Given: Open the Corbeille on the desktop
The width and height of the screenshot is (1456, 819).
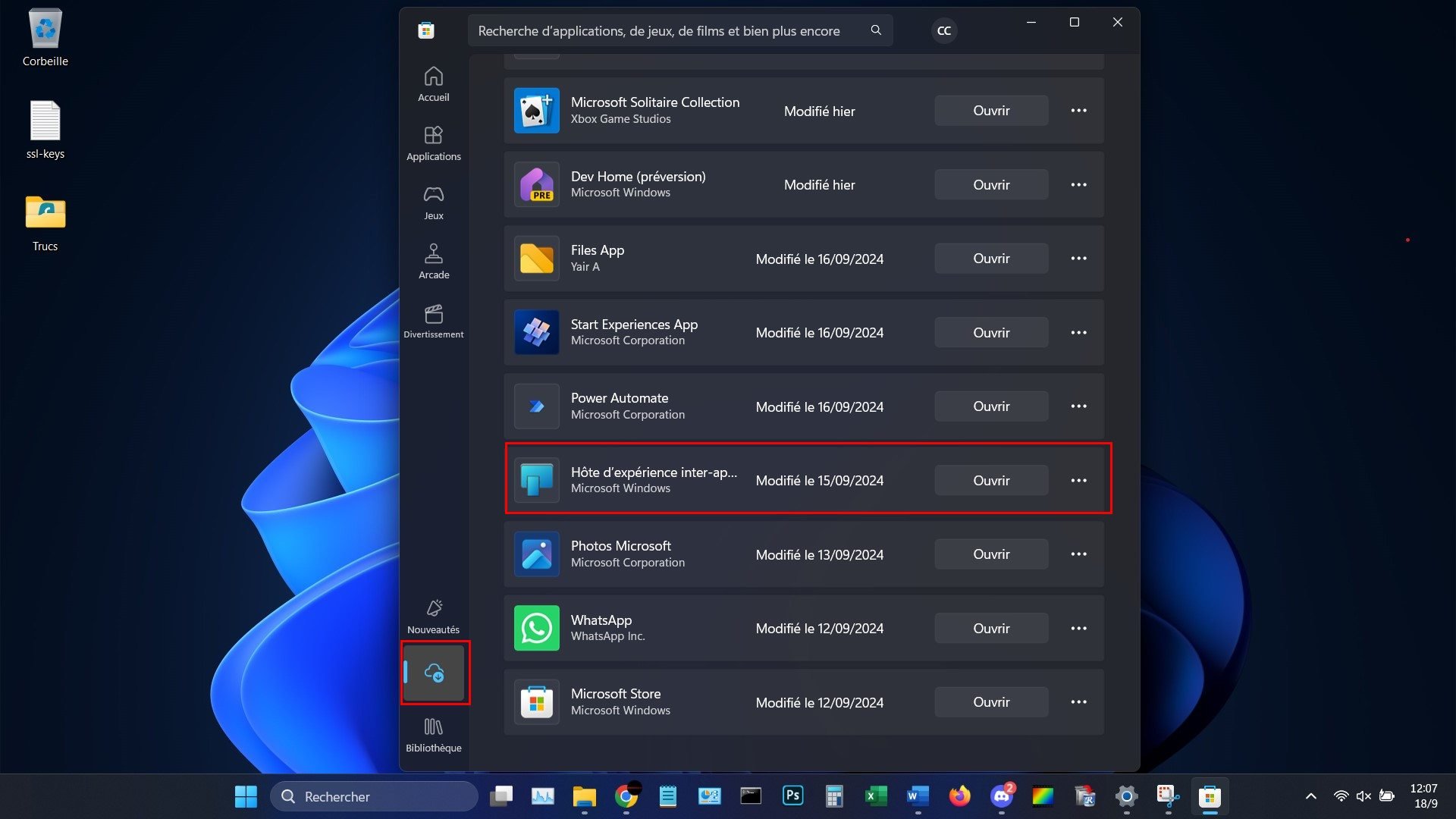Looking at the screenshot, I should (45, 38).
